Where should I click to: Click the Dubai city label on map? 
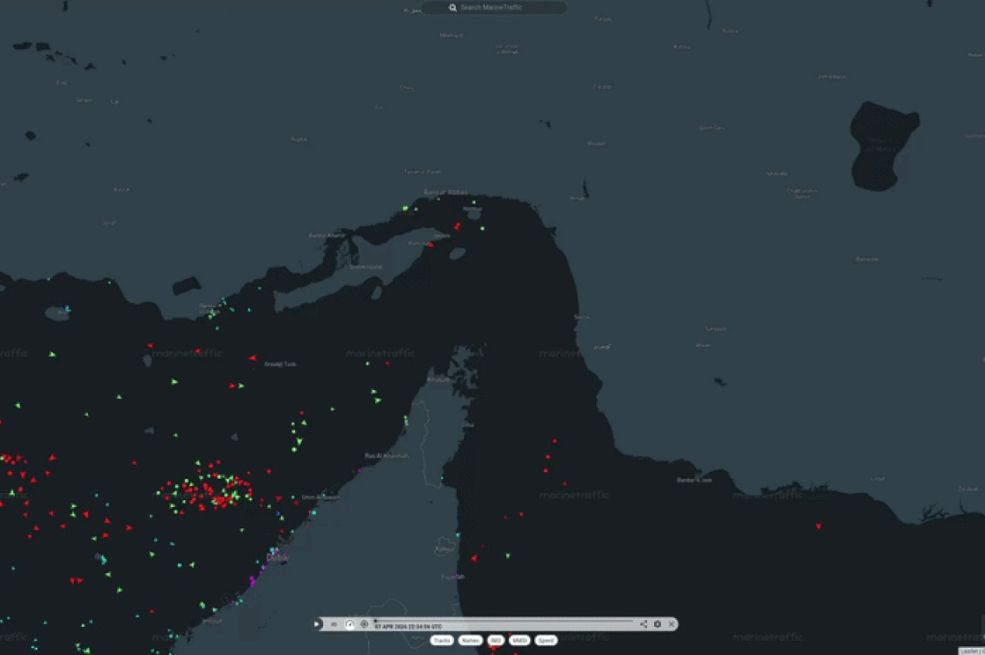click(x=276, y=558)
